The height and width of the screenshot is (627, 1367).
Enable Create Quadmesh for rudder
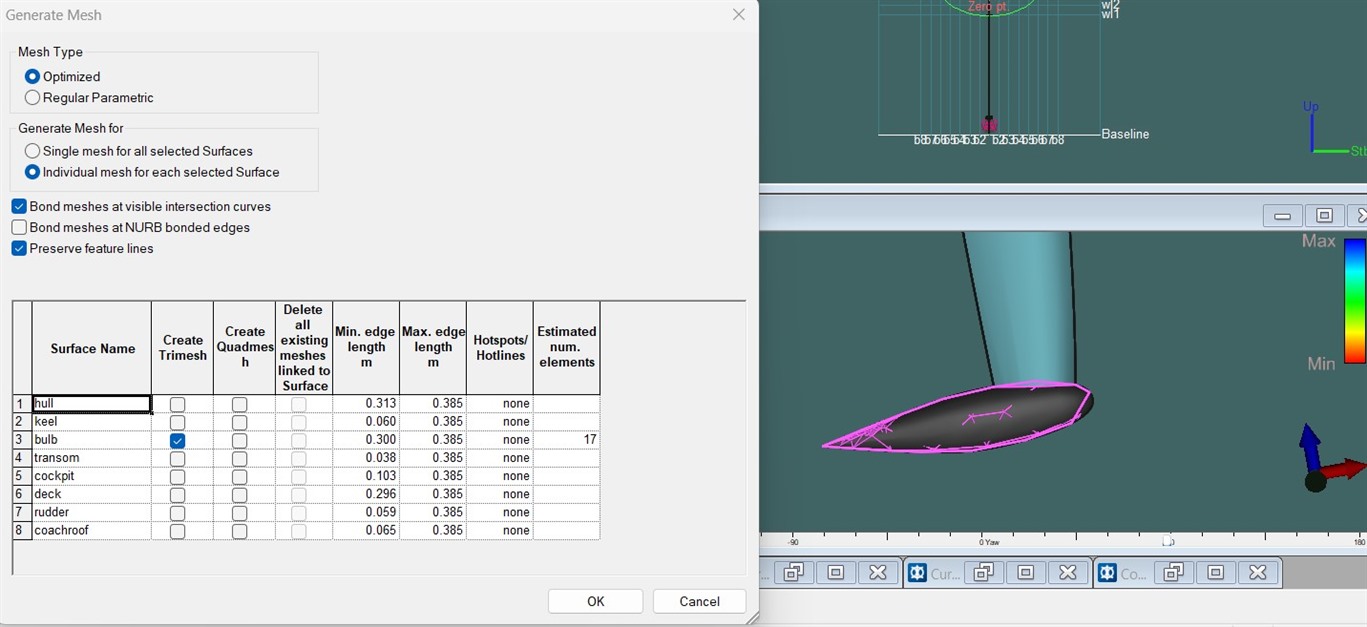pos(239,512)
